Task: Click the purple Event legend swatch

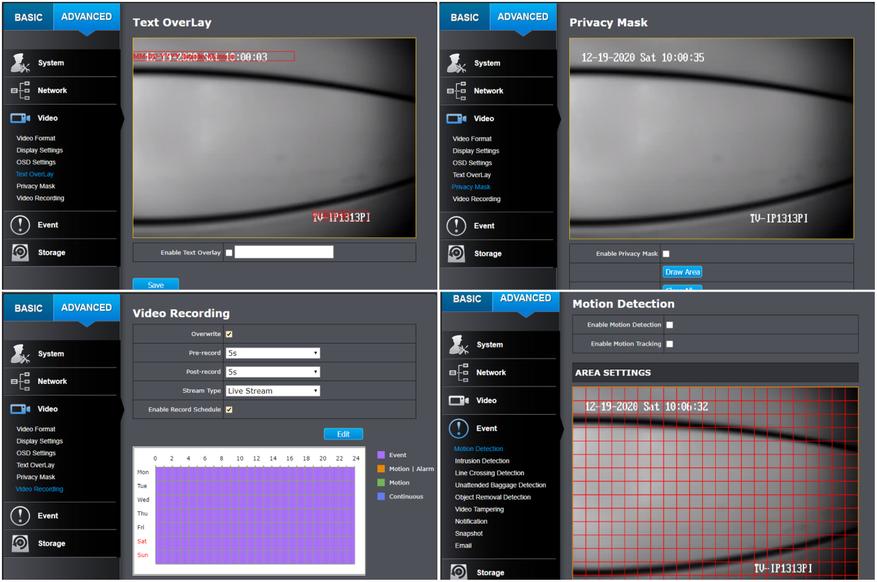Action: point(381,455)
